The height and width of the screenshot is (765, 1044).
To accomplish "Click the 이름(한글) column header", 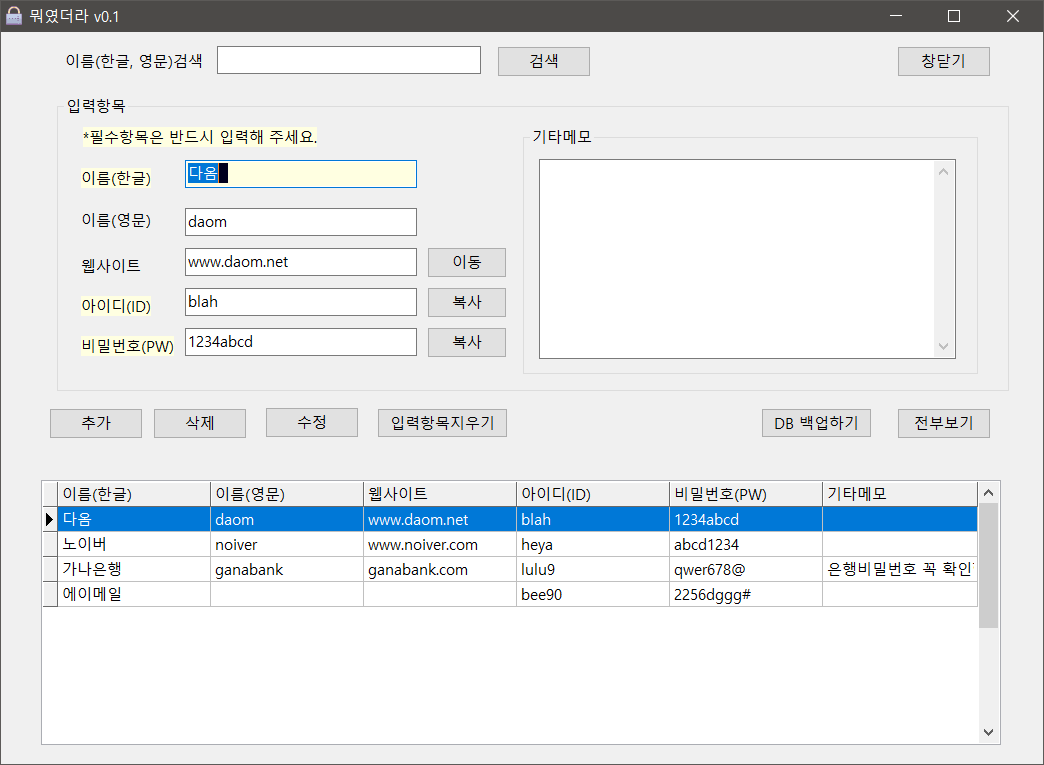I will [134, 494].
